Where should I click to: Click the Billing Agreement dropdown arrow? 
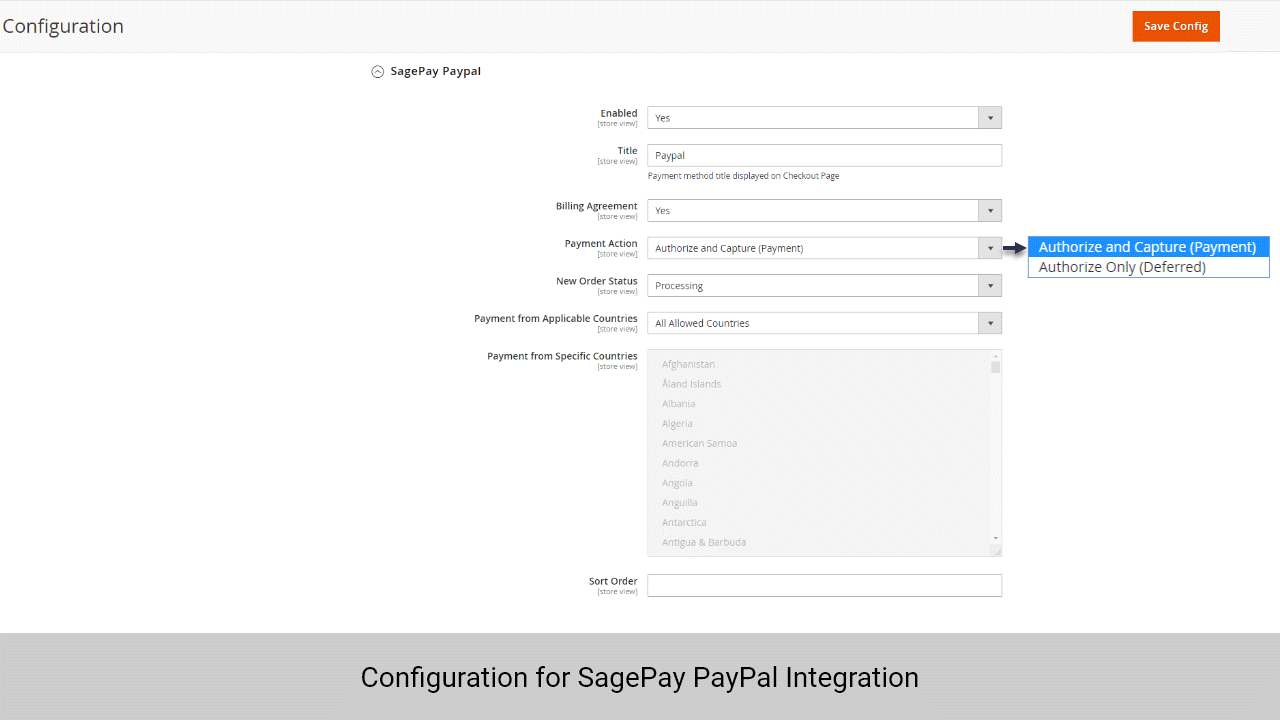[990, 211]
